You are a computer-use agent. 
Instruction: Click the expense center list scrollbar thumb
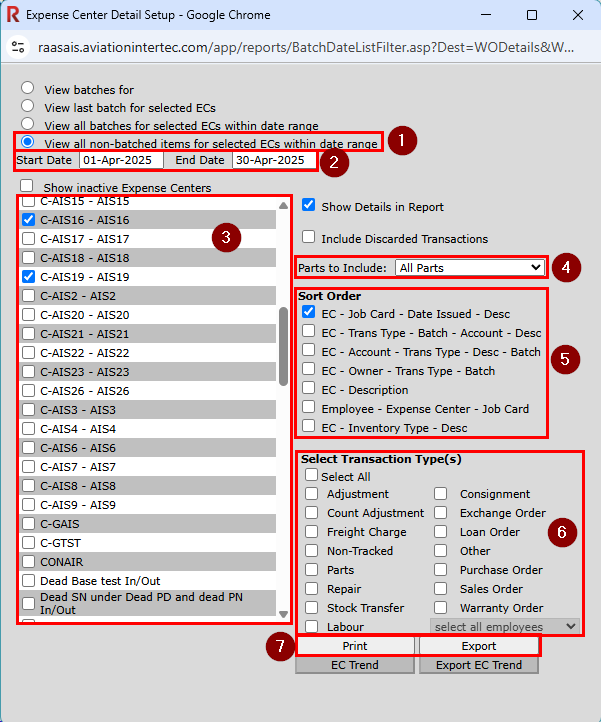[283, 346]
